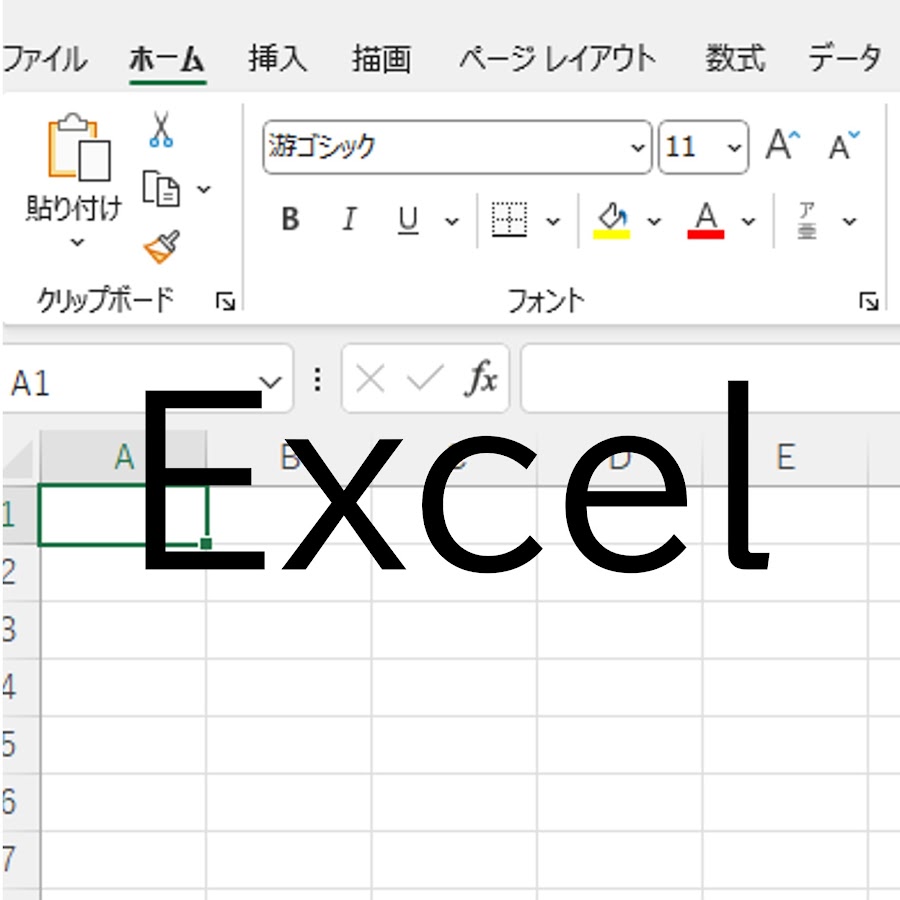Apply borders with the border icon

(509, 219)
